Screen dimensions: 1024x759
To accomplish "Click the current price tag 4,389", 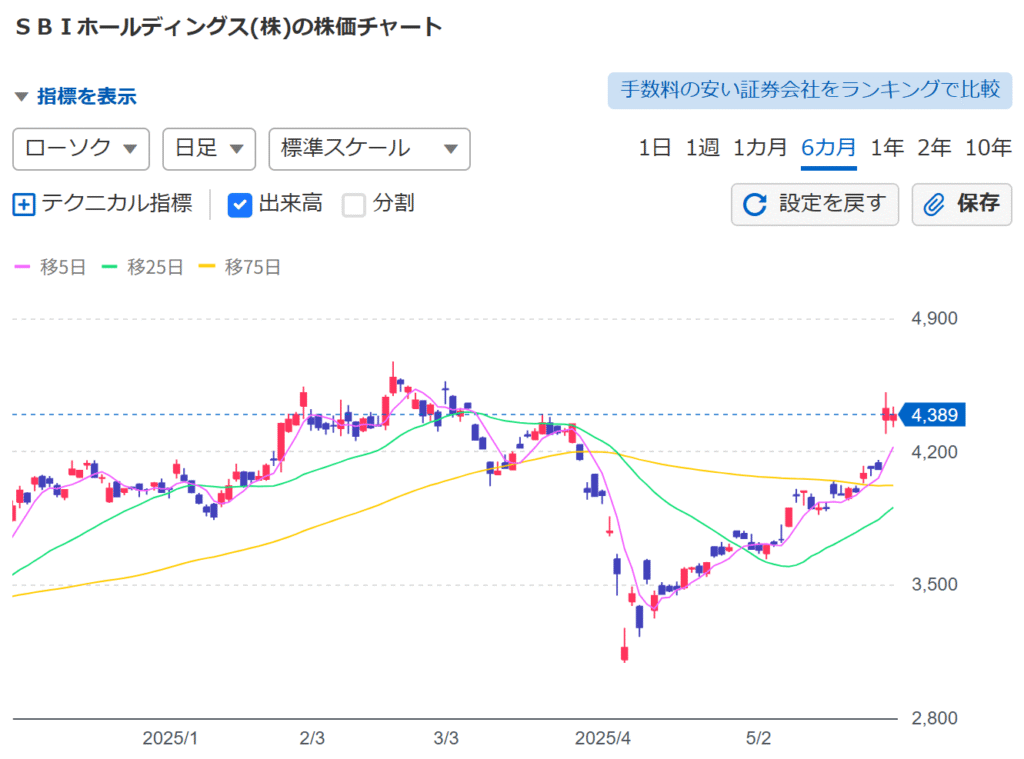I will [x=933, y=415].
